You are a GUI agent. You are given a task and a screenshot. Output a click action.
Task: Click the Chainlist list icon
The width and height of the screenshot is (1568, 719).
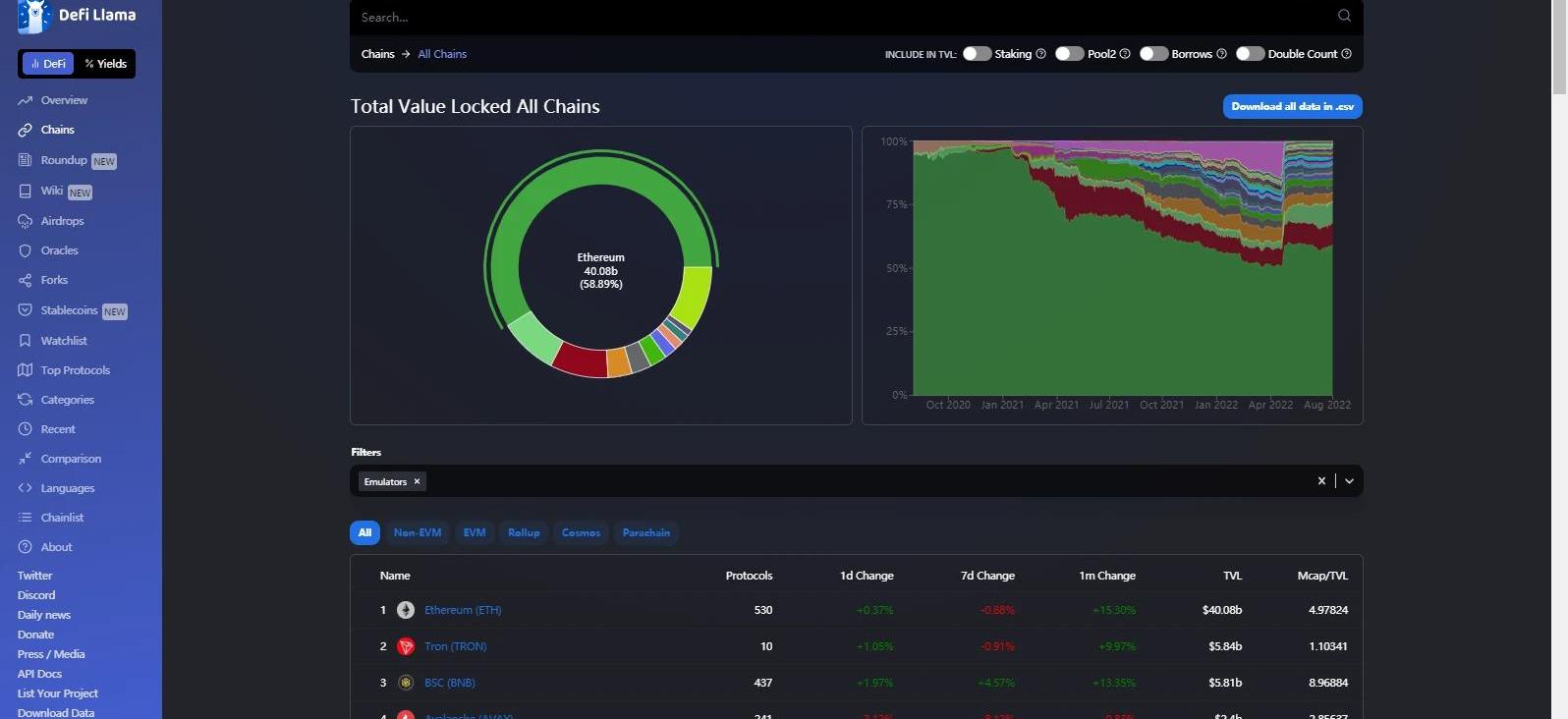26,518
